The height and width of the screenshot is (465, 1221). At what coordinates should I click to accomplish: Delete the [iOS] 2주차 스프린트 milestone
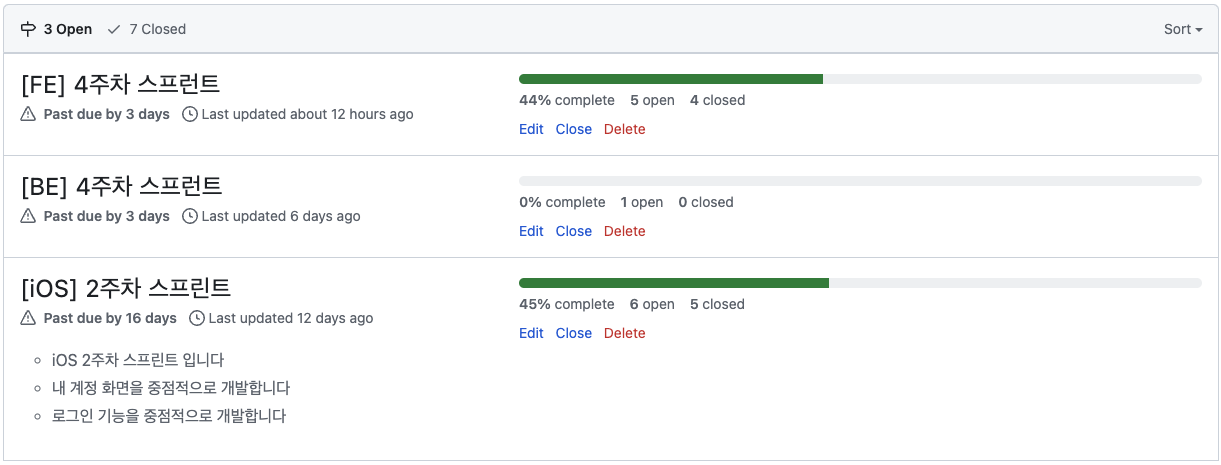tap(625, 333)
